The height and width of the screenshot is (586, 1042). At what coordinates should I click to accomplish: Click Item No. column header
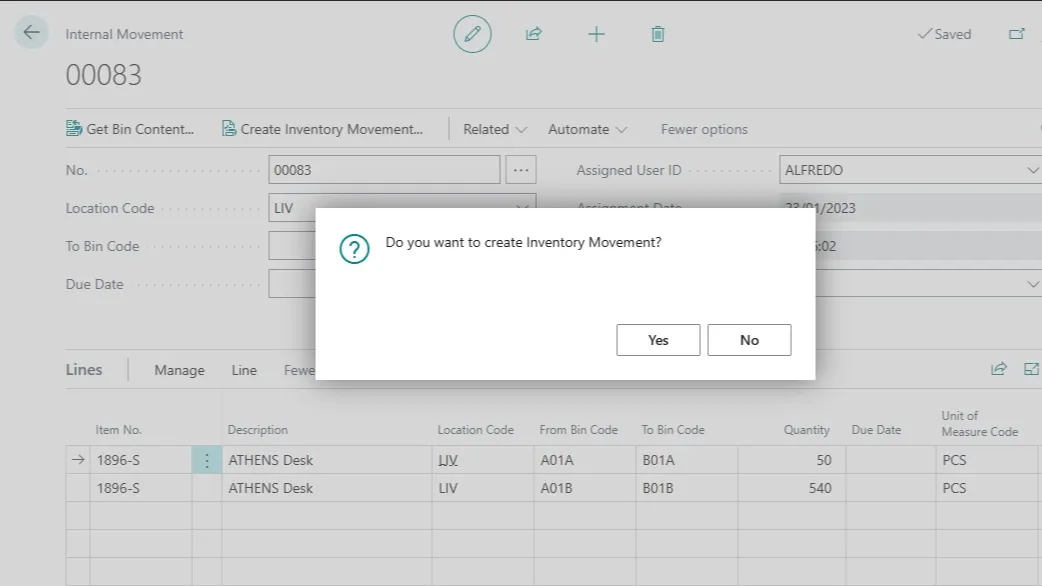pyautogui.click(x=118, y=430)
